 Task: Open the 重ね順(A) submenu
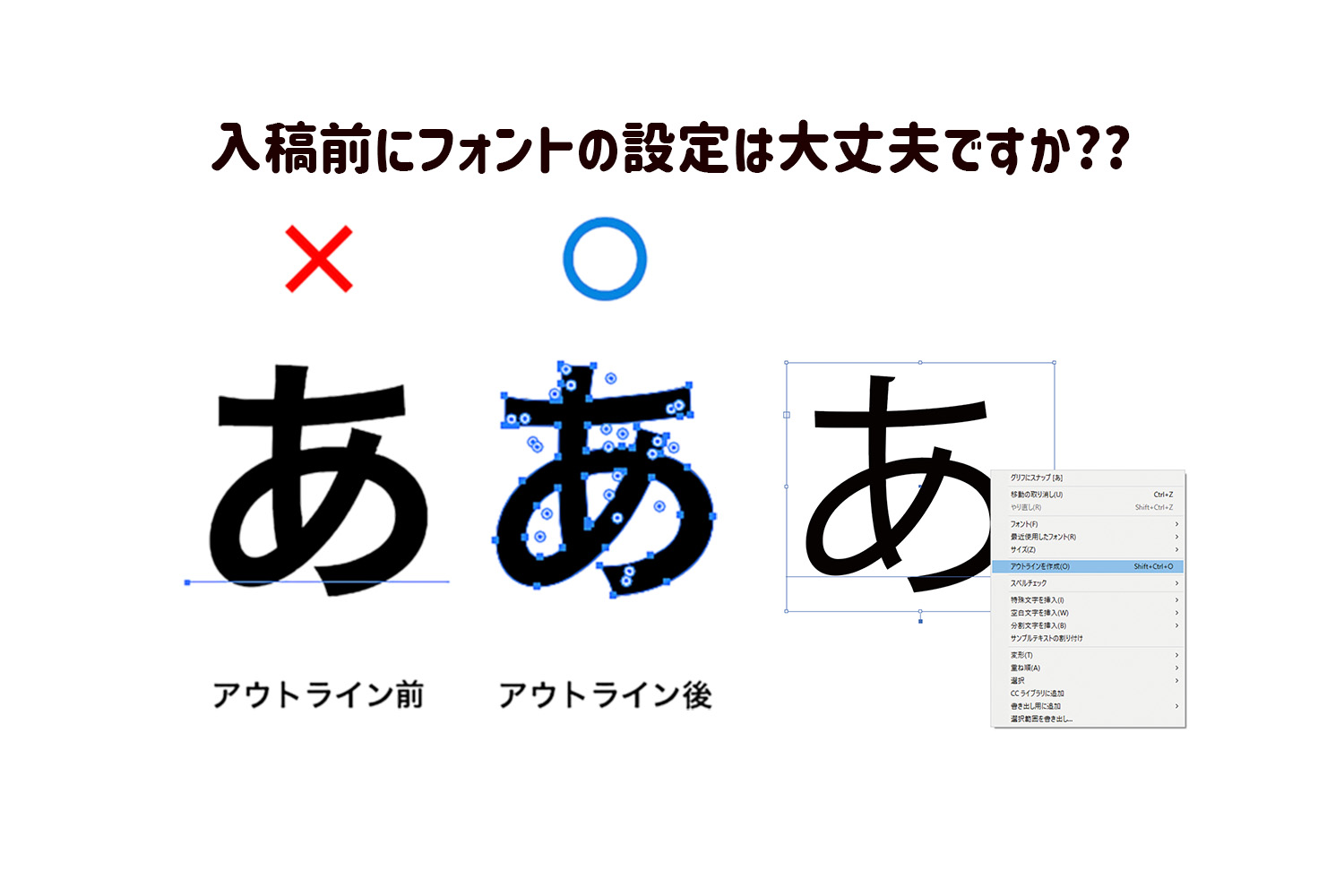click(x=1088, y=668)
